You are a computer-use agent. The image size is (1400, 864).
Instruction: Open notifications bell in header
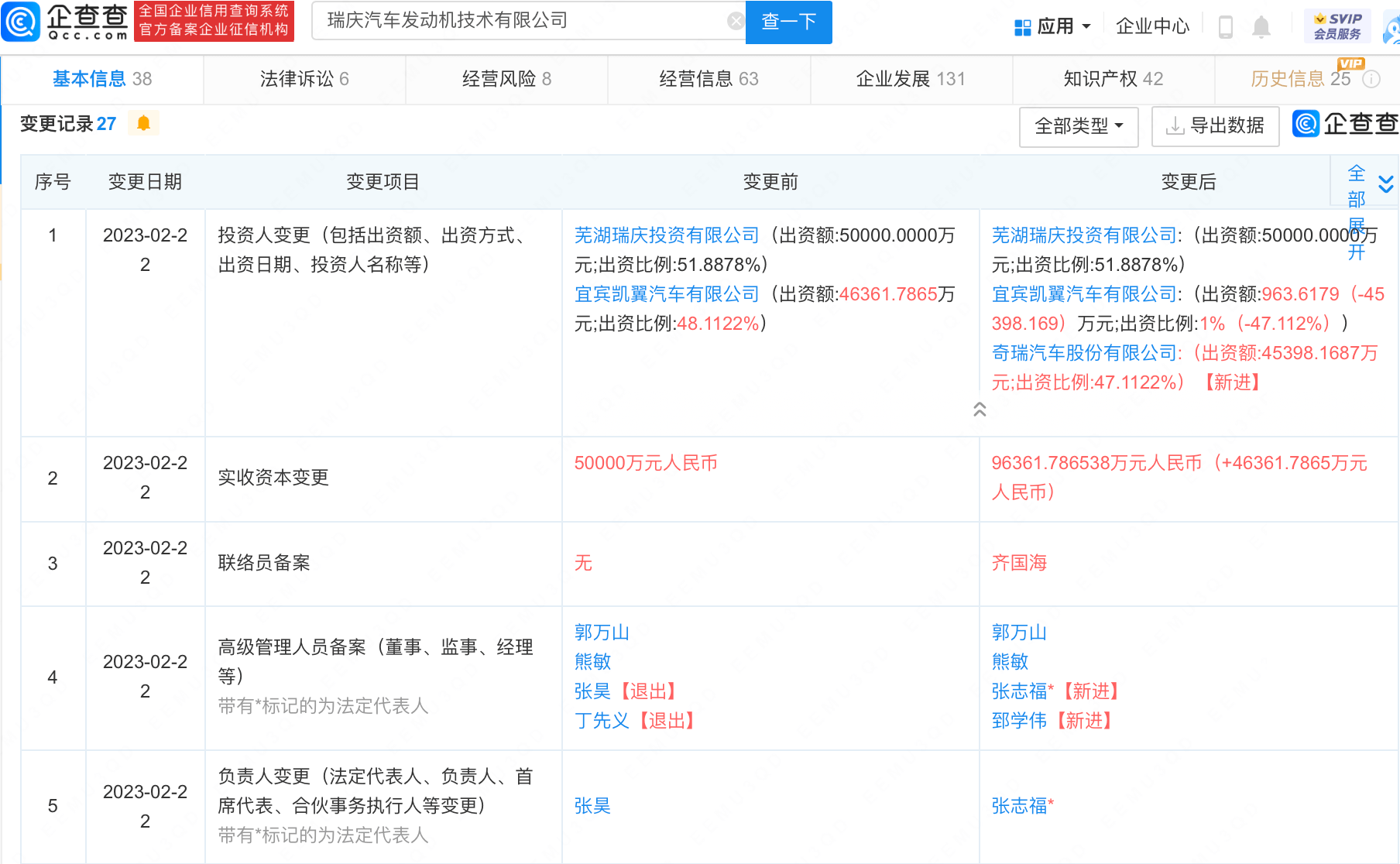pyautogui.click(x=1261, y=27)
